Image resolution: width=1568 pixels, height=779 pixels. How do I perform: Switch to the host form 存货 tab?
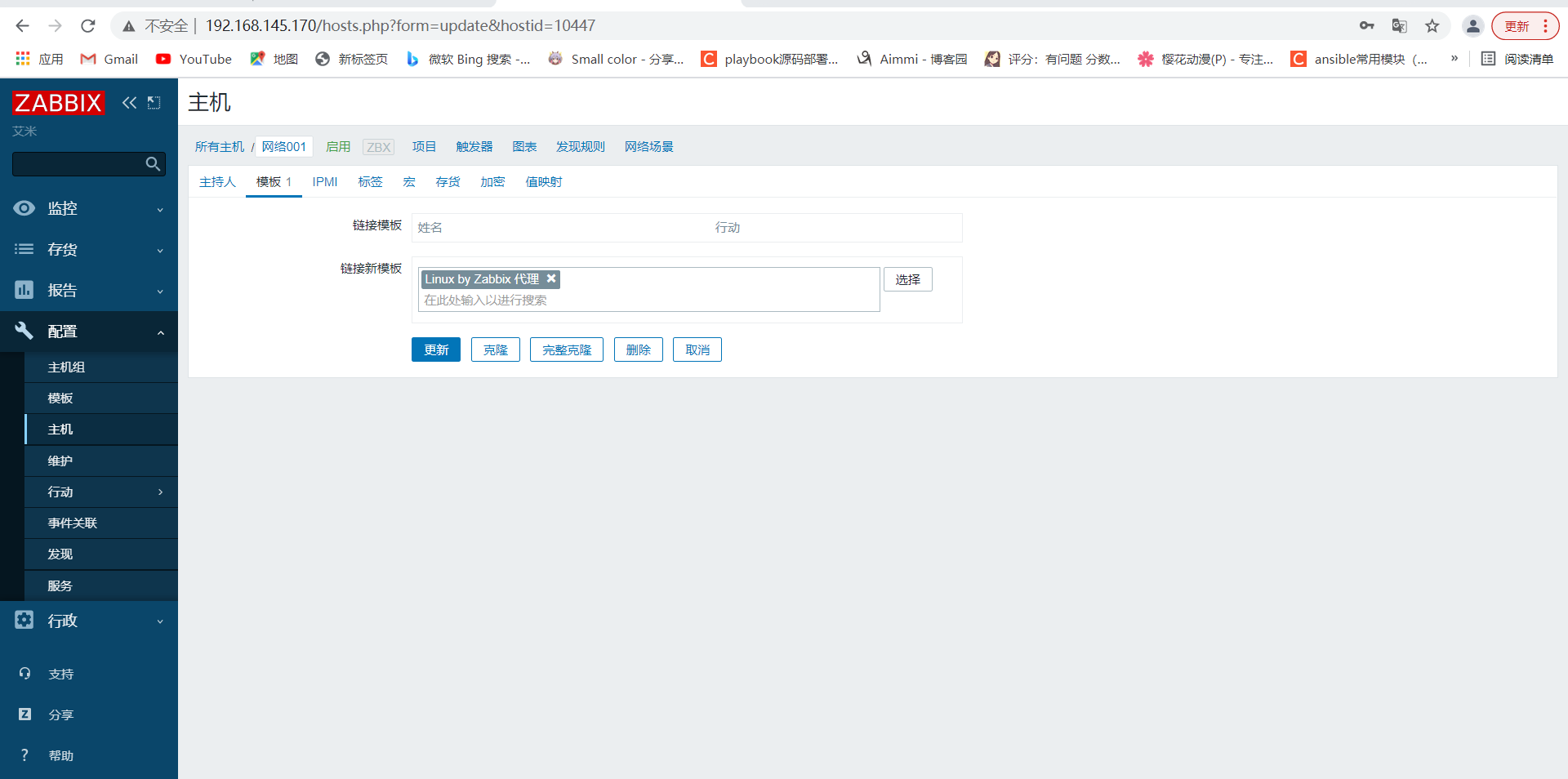point(448,182)
